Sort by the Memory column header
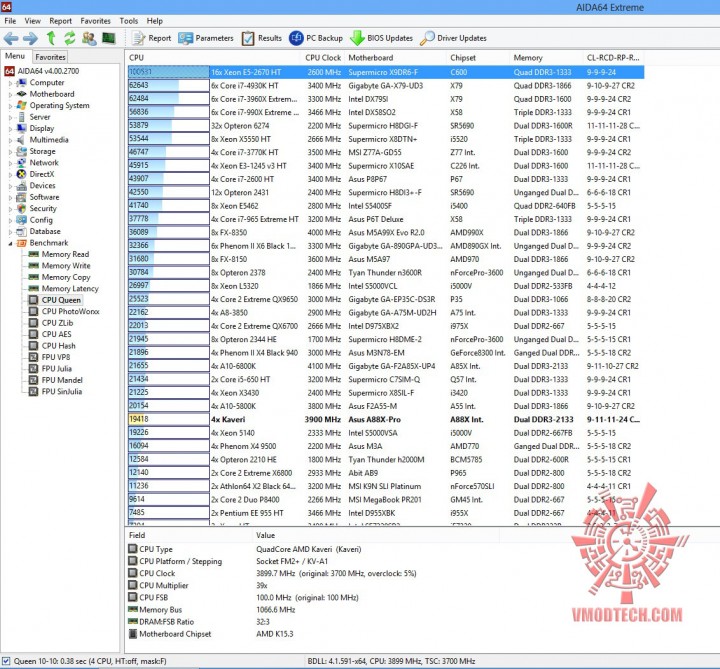This screenshot has height=669, width=720. pyautogui.click(x=546, y=58)
